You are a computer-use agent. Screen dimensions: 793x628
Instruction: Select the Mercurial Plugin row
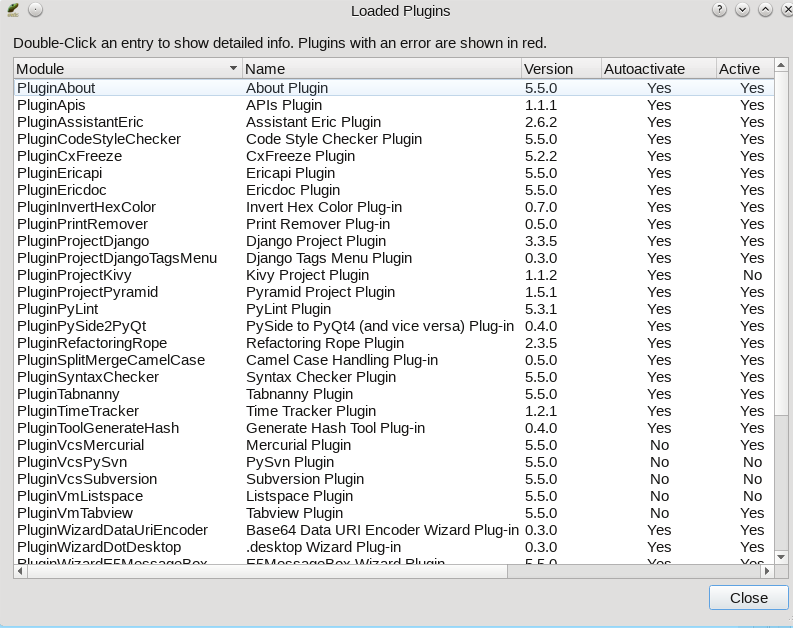pos(298,445)
